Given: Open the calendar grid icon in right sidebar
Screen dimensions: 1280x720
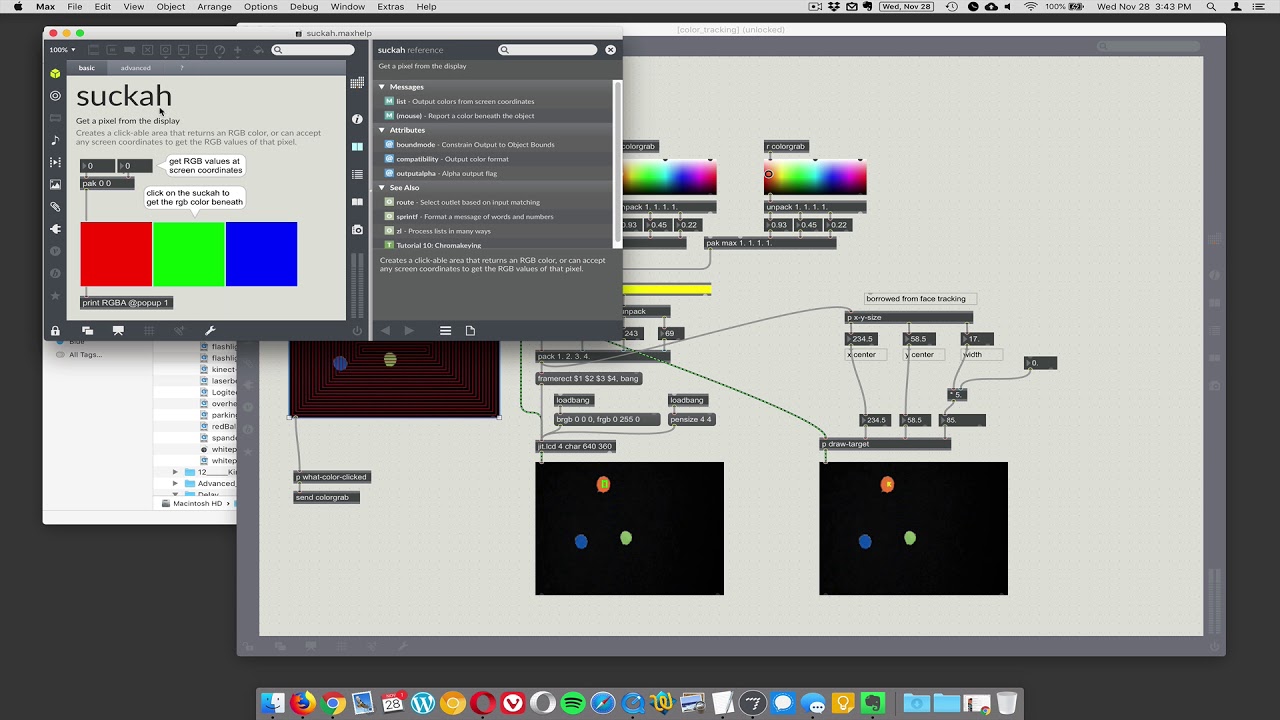Looking at the screenshot, I should [x=357, y=83].
